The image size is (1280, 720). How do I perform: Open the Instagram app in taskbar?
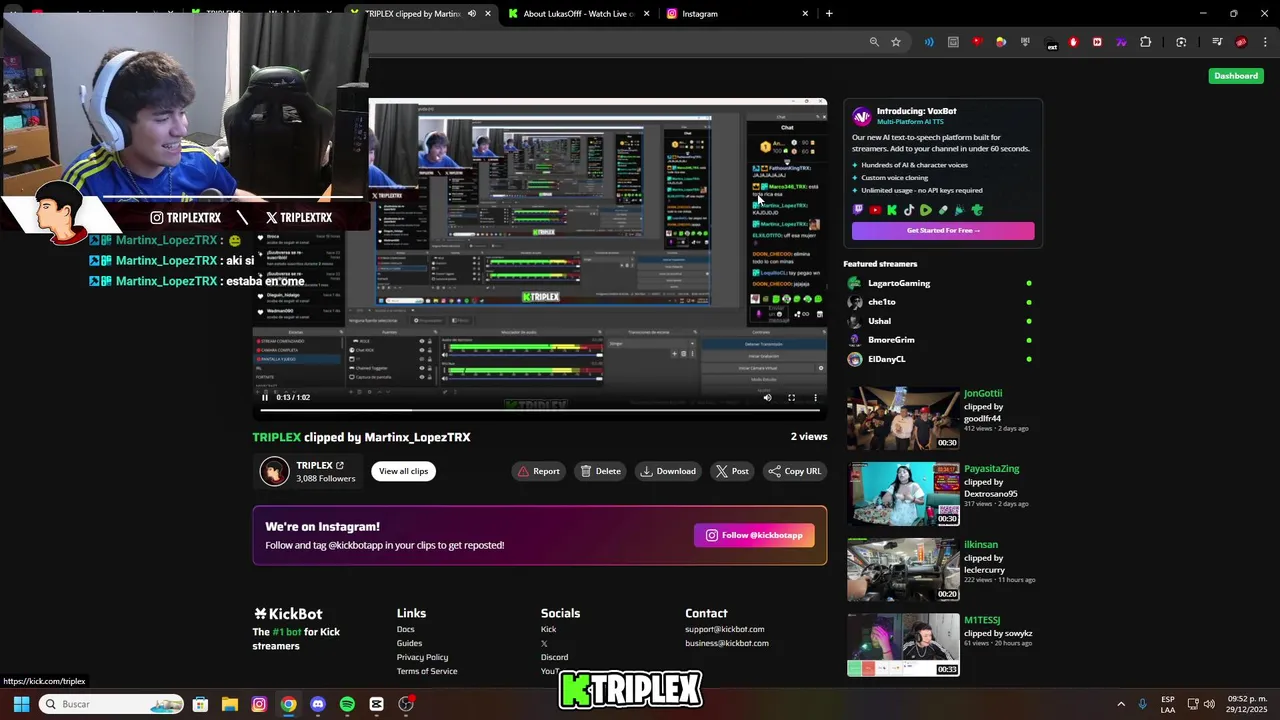point(259,704)
